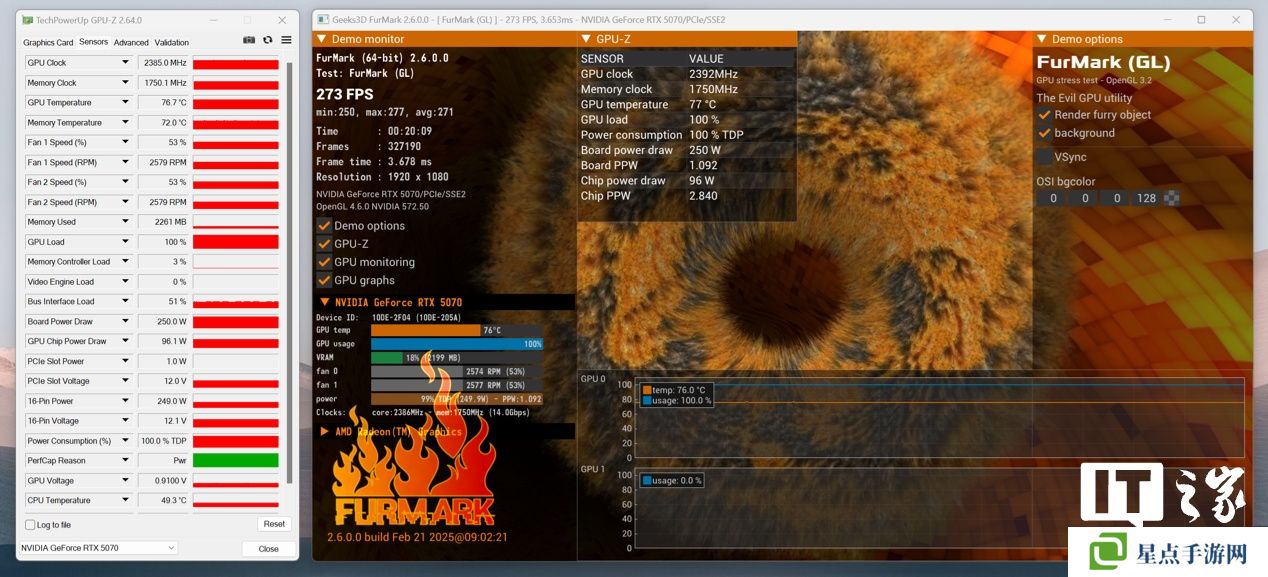Viewport: 1268px width, 577px height.
Task: Switch to the Graphics Card tab
Action: pos(48,43)
